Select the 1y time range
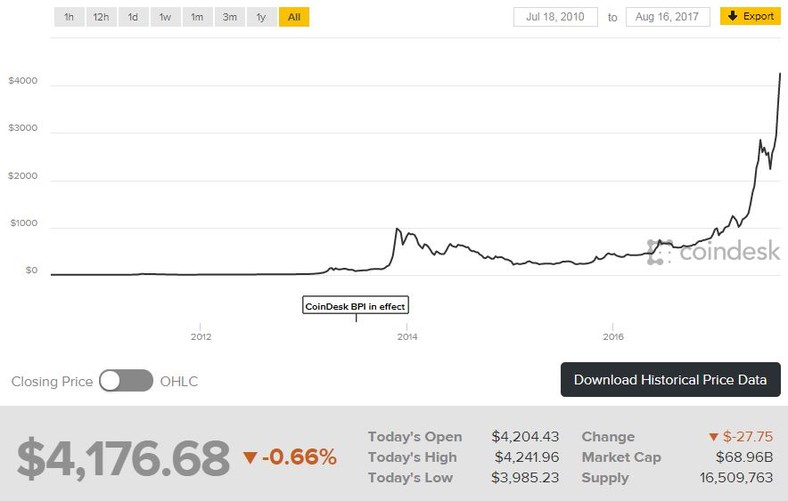The image size is (788, 501). pos(261,17)
